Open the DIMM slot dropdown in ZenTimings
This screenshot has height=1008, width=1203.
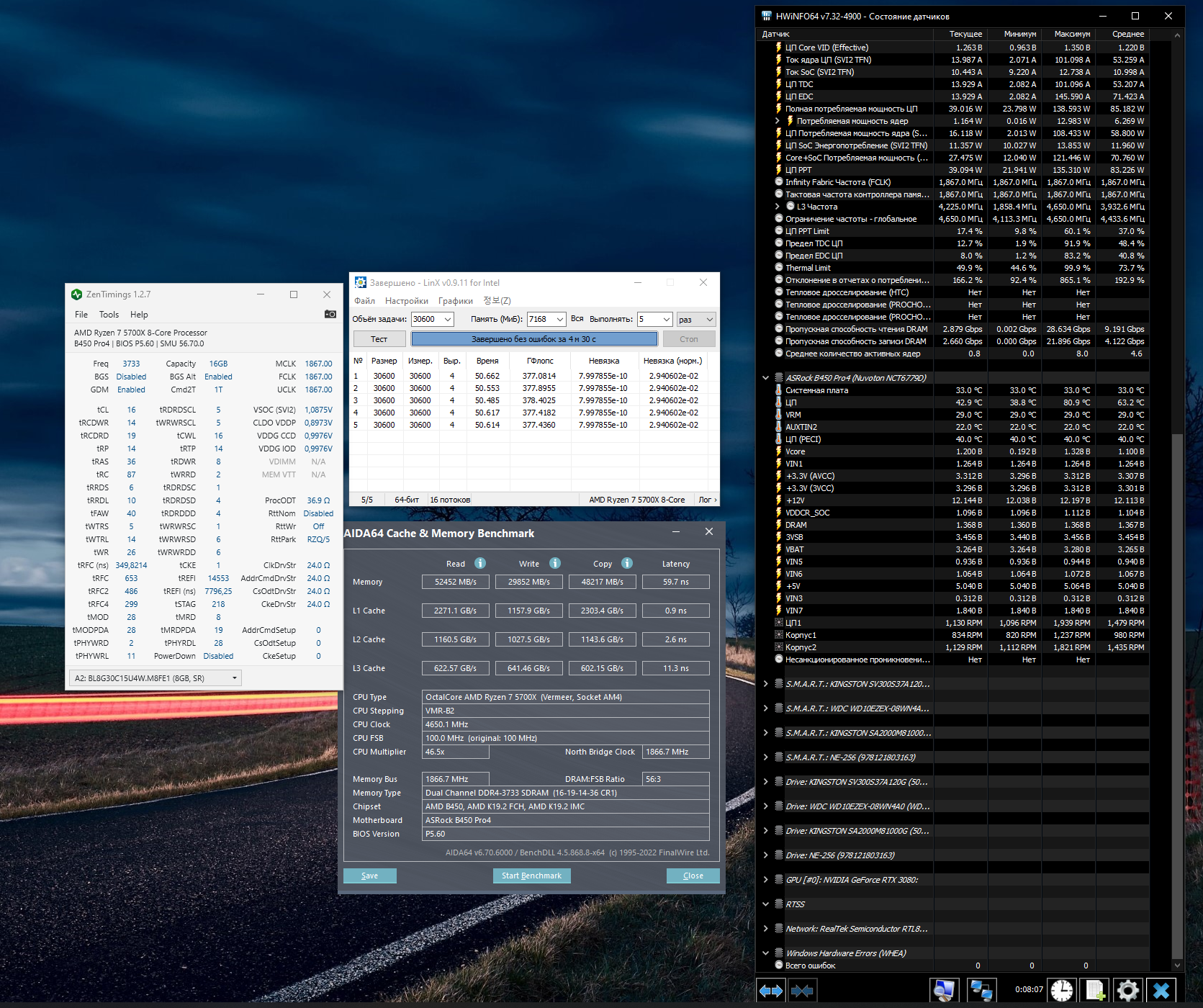coord(156,678)
